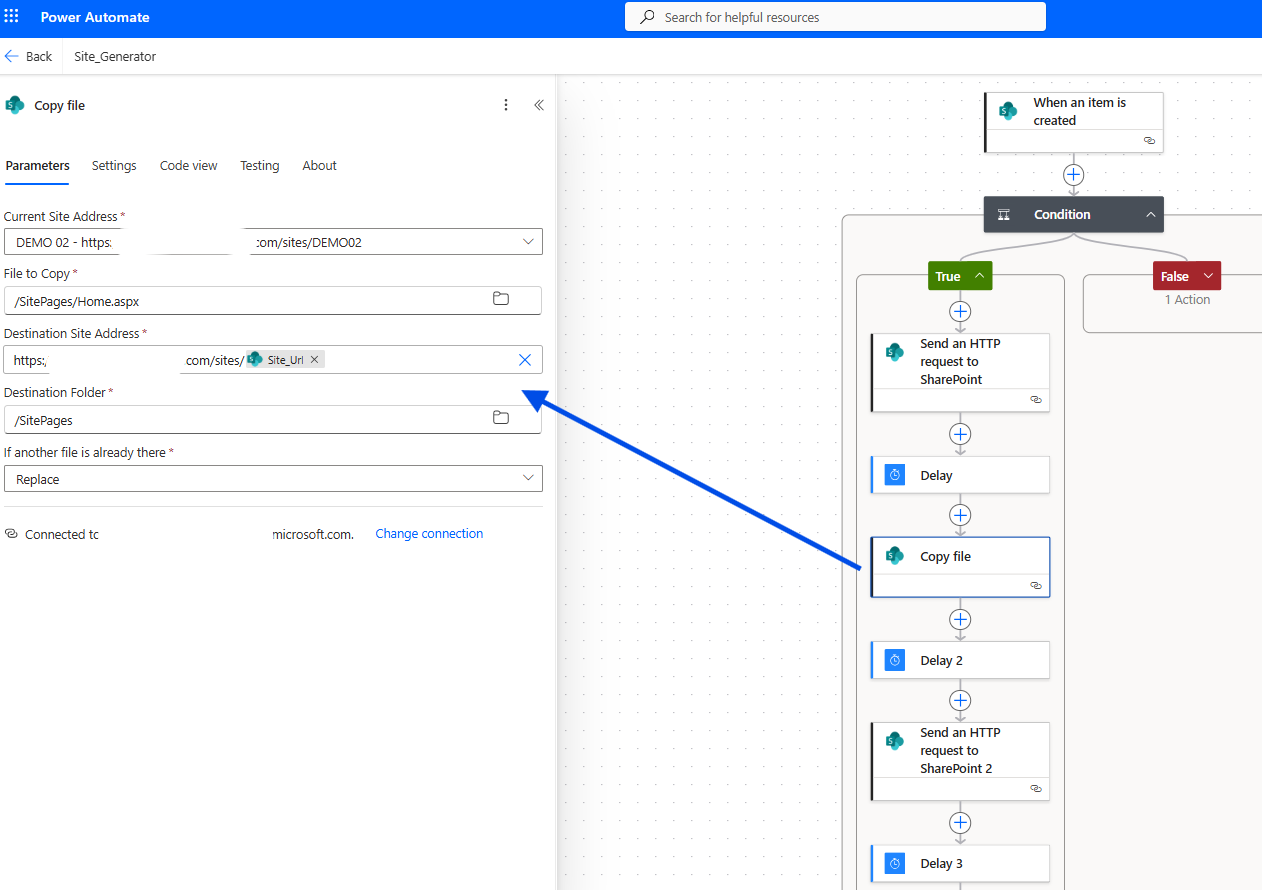Select the Testing tab
This screenshot has width=1262, height=890.
[x=259, y=166]
